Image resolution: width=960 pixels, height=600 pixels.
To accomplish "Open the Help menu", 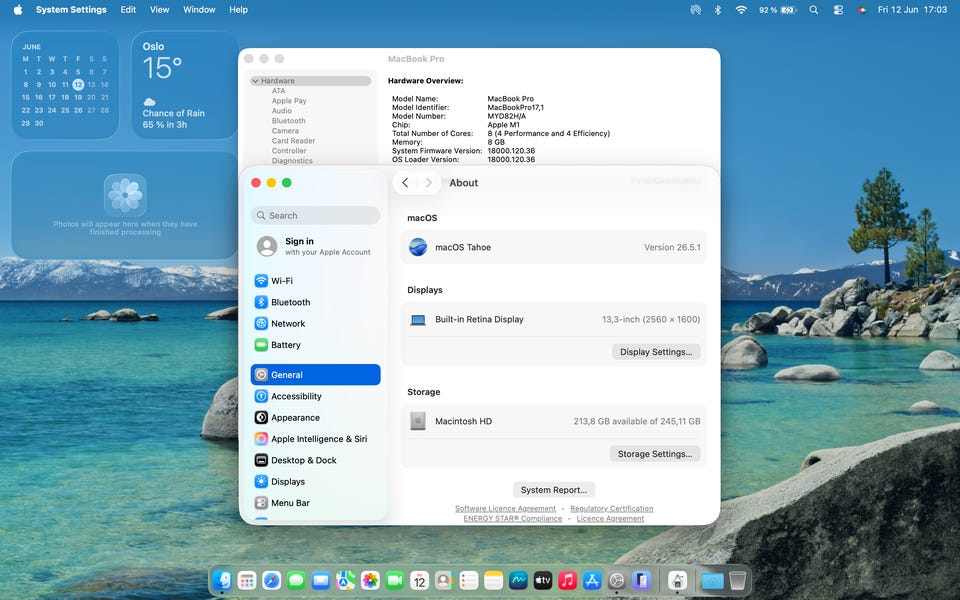I will [x=238, y=10].
